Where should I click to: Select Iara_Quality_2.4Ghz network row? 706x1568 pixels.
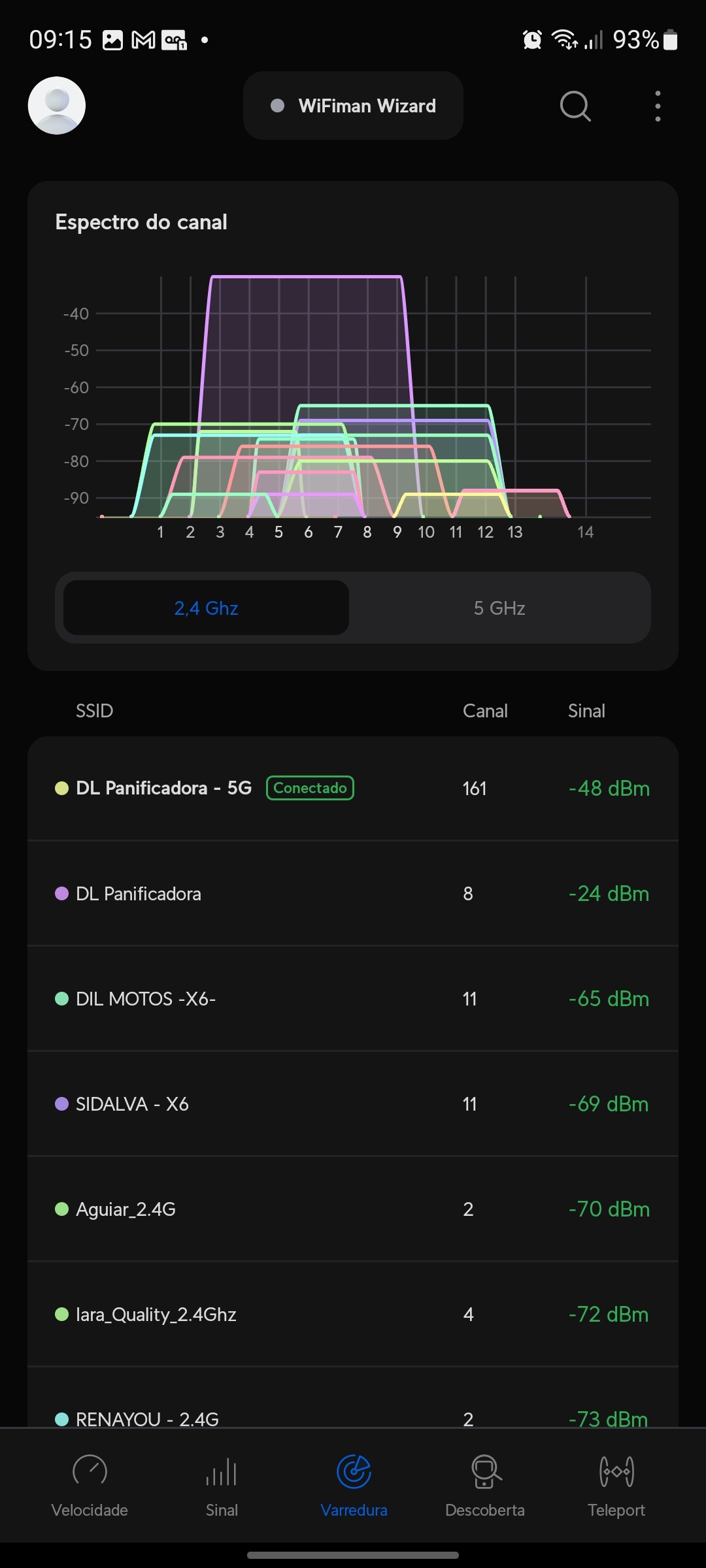pos(353,1315)
